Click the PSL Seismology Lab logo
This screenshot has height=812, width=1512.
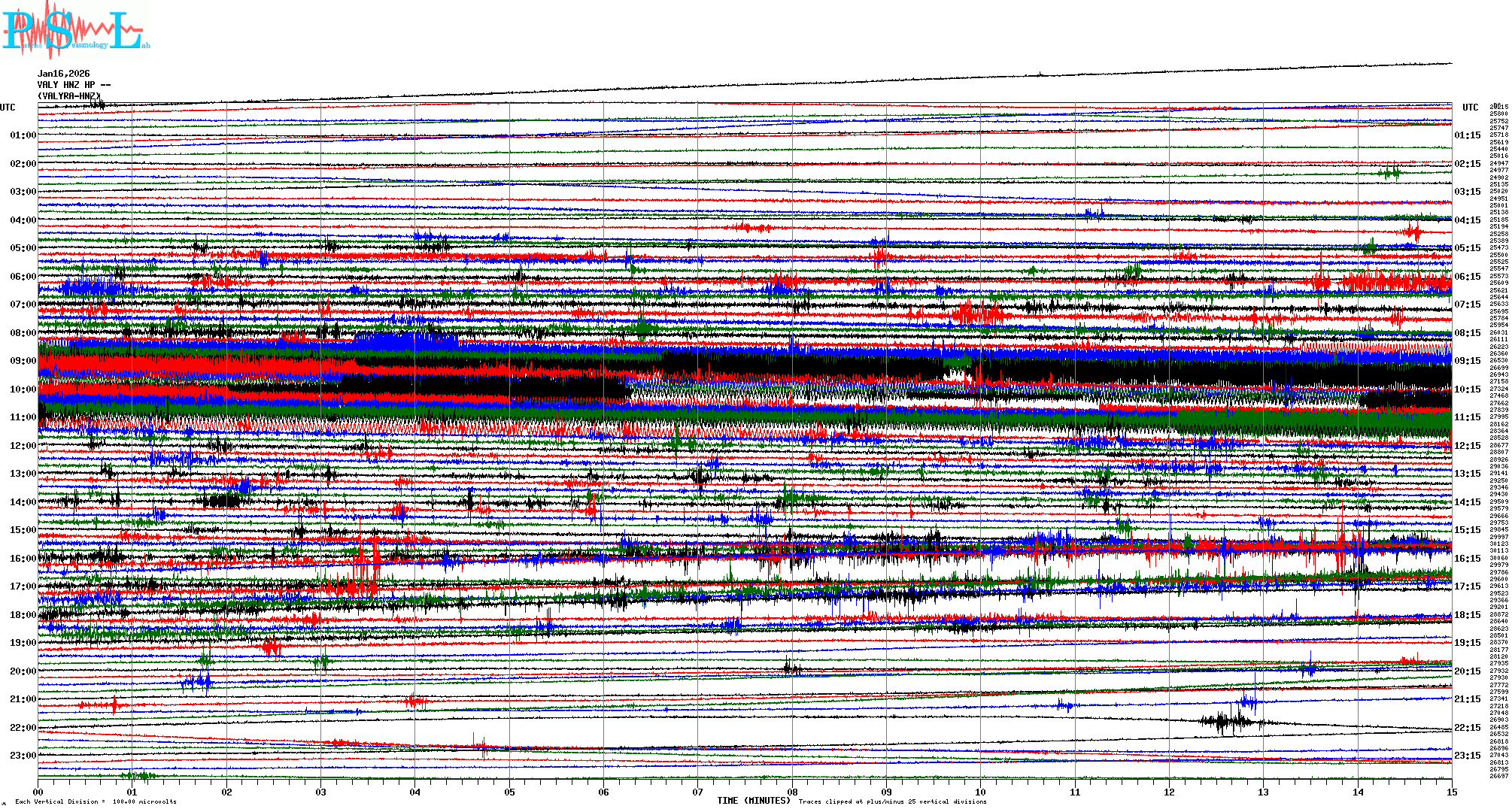pos(75,30)
